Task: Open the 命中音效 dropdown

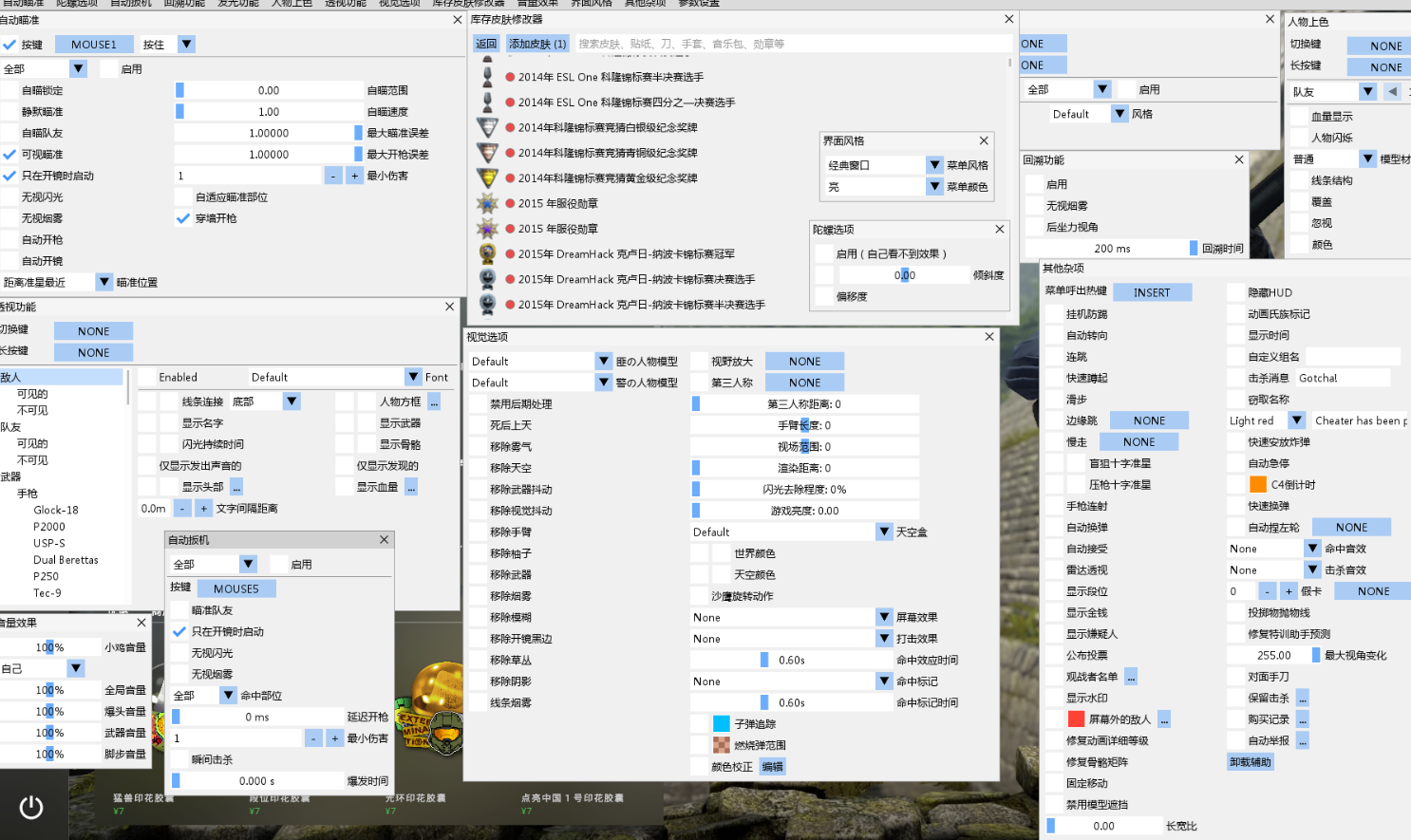Action: click(1312, 549)
